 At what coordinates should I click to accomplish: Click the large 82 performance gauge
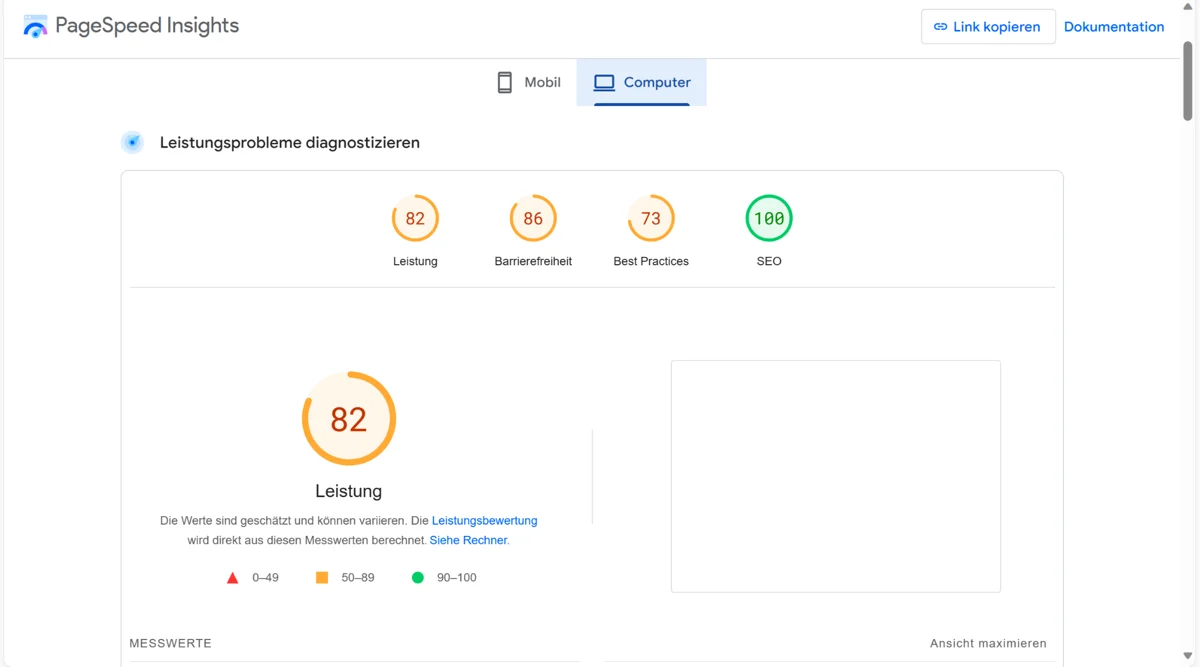[x=349, y=418]
